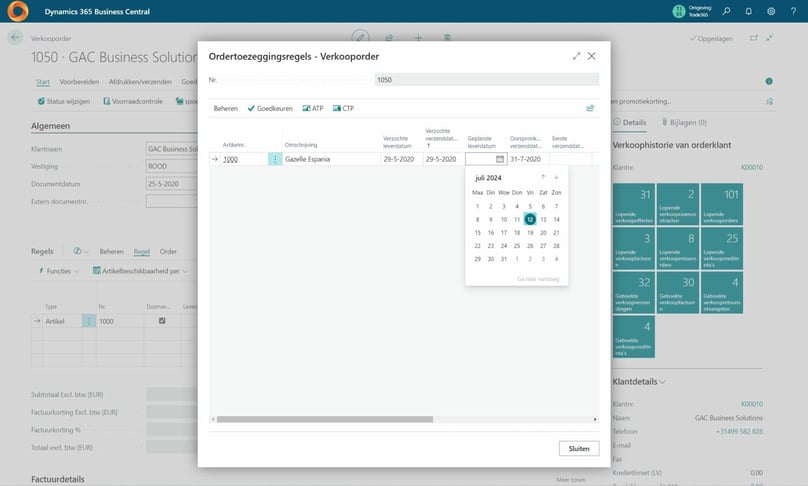
Task: Open the Afdrukken/verzenden tab
Action: pyautogui.click(x=140, y=82)
